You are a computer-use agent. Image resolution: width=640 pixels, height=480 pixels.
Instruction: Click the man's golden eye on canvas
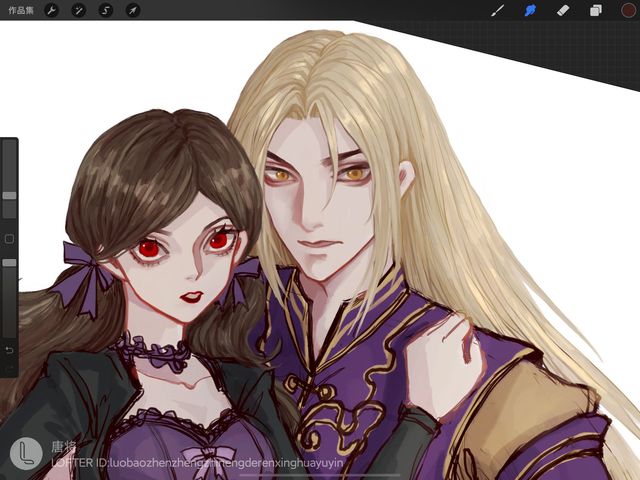(281, 176)
